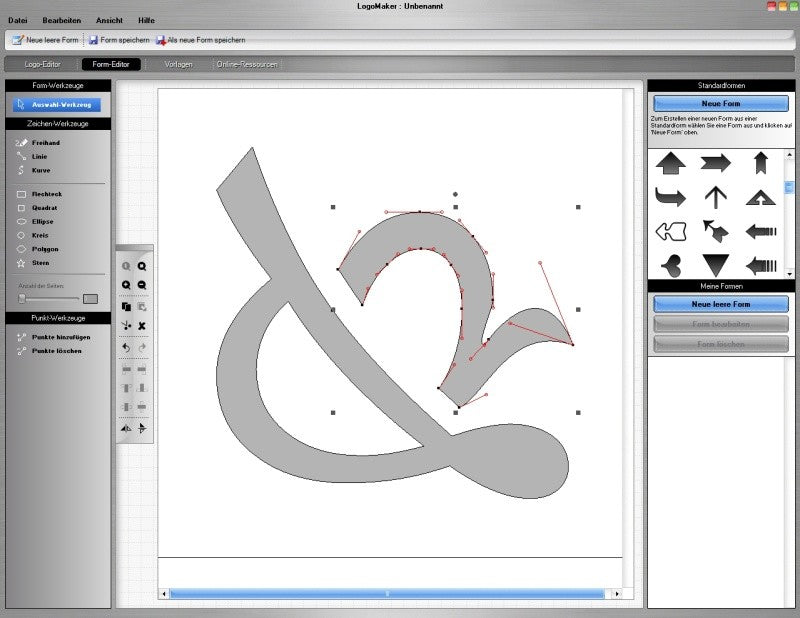Click the copy icon in floating toolbar
The width and height of the screenshot is (800, 618).
[126, 306]
